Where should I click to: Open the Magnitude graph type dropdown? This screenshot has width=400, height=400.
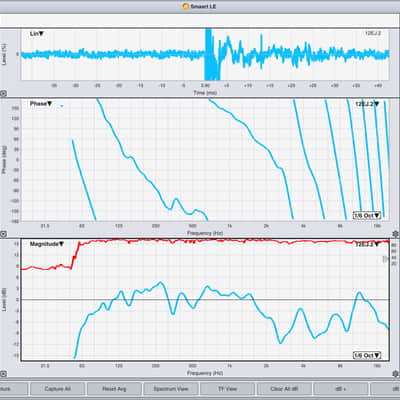tap(47, 244)
